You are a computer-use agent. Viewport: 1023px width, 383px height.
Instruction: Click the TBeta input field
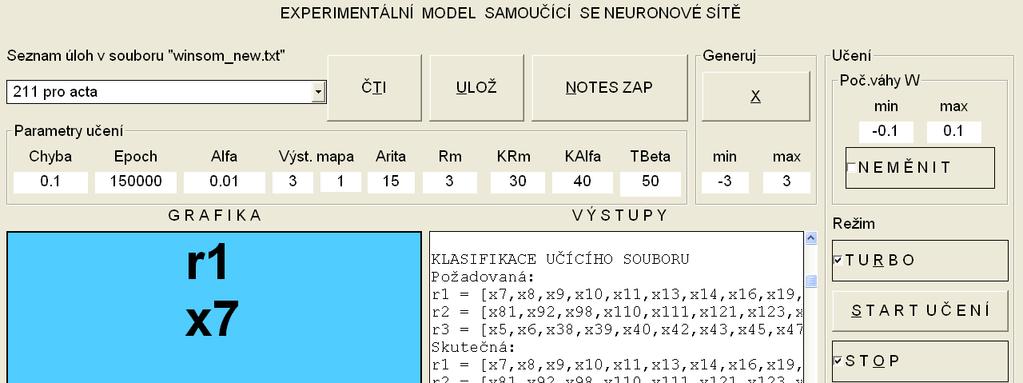click(x=650, y=182)
